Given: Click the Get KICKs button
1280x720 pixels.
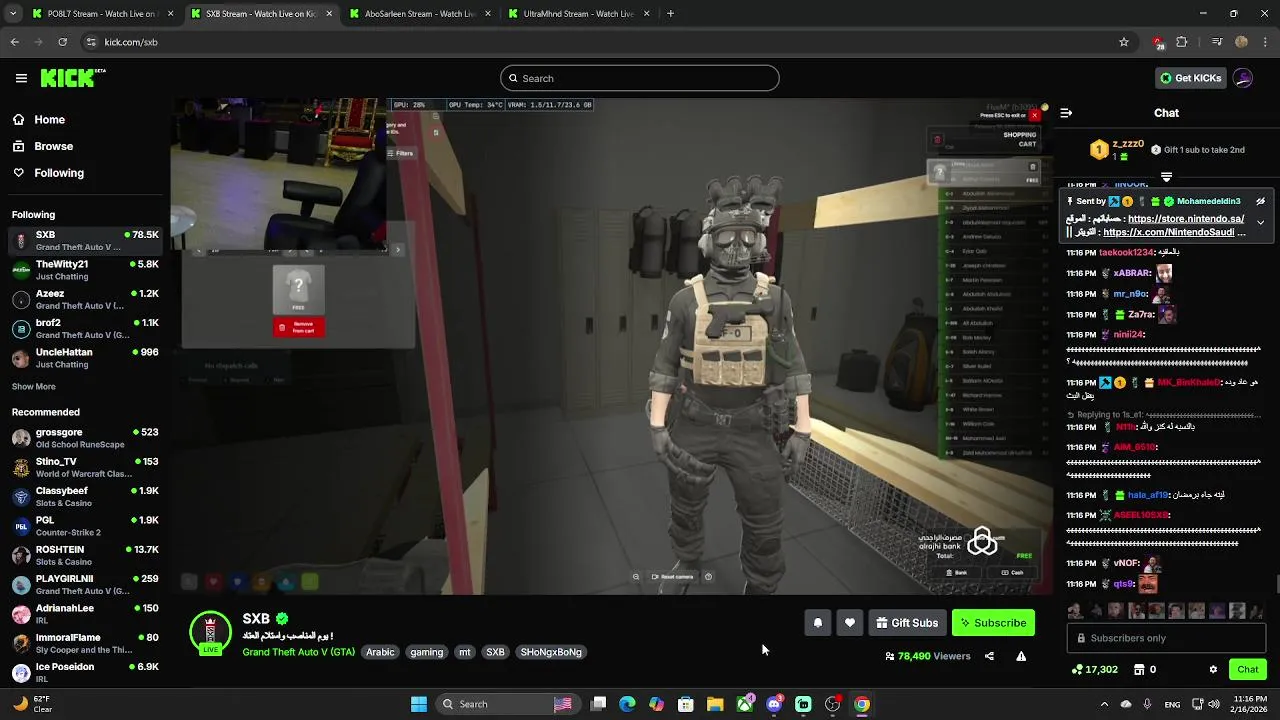Looking at the screenshot, I should (1190, 78).
